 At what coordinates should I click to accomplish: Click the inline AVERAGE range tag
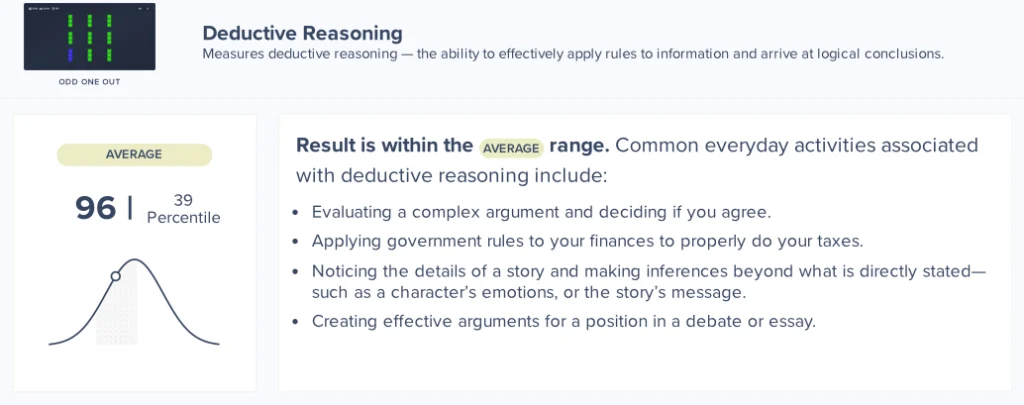[511, 148]
